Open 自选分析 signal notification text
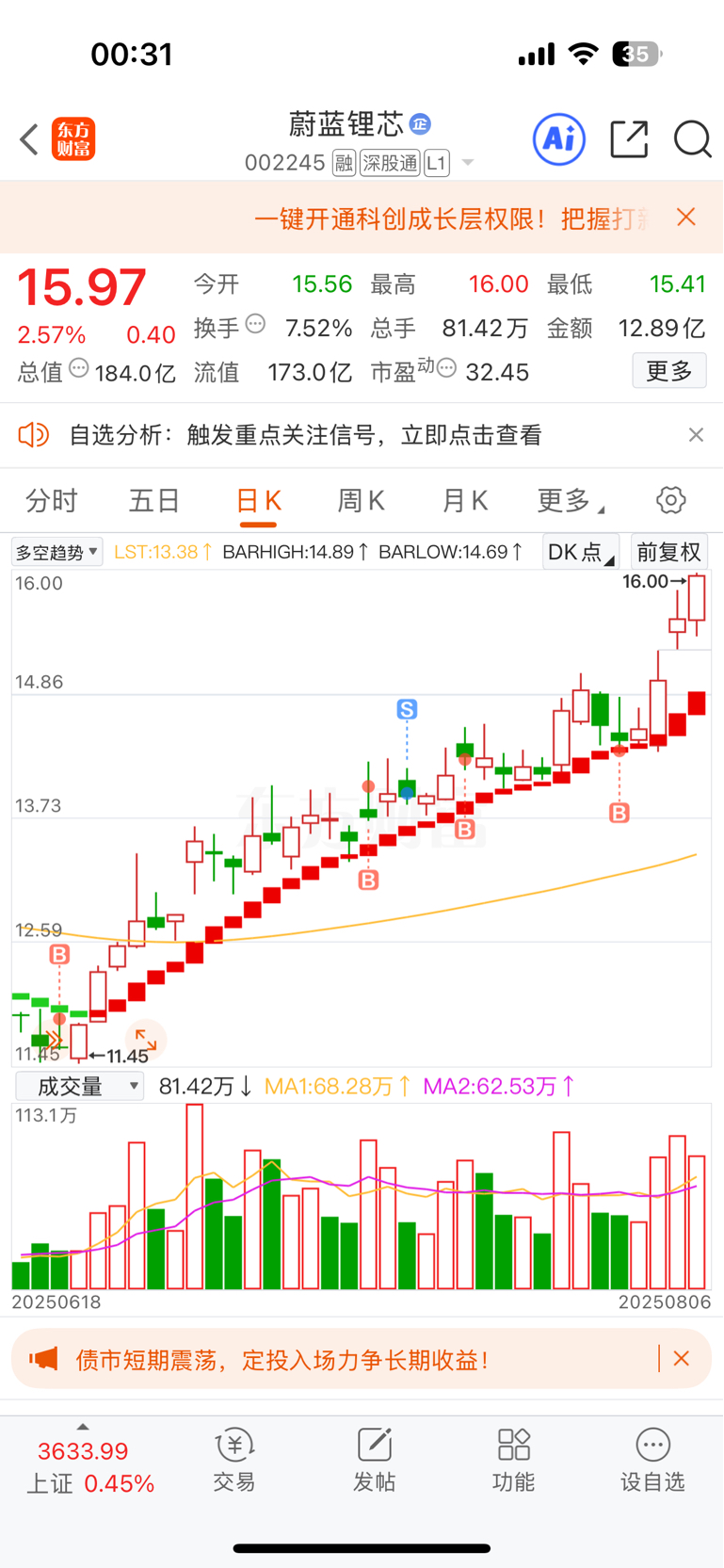This screenshot has height=1568, width=724. (x=306, y=435)
